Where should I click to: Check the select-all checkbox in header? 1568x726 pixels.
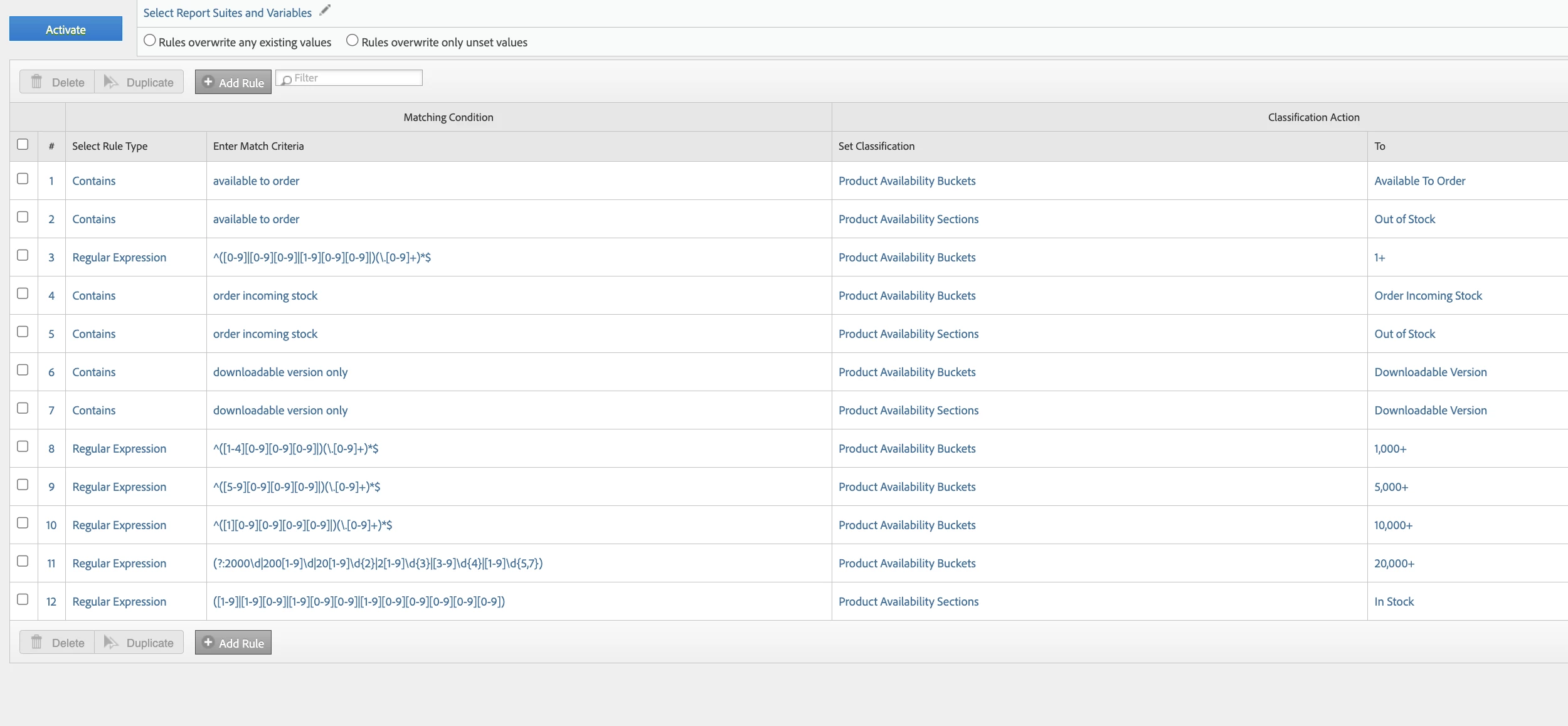coord(23,144)
